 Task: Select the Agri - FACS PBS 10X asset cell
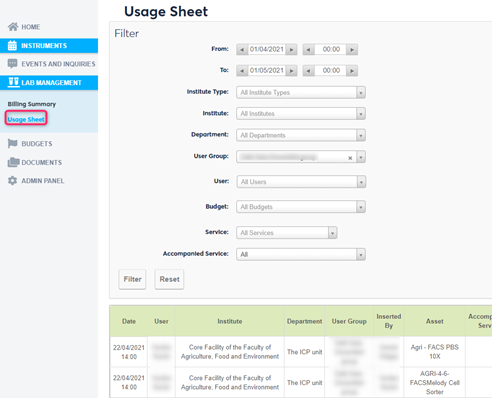(x=435, y=352)
